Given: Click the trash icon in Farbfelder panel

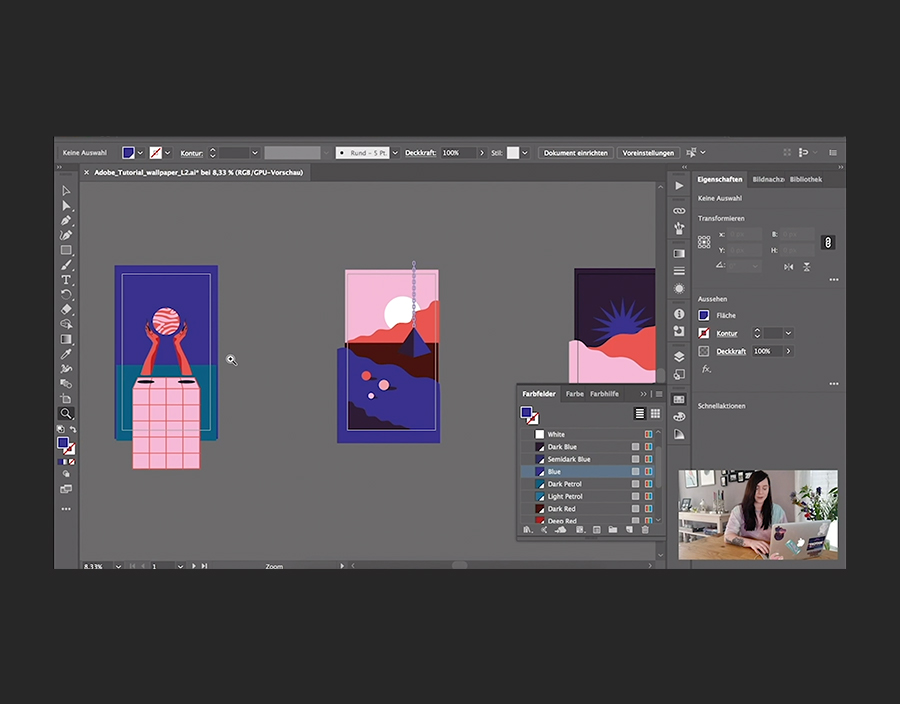Looking at the screenshot, I should point(645,530).
